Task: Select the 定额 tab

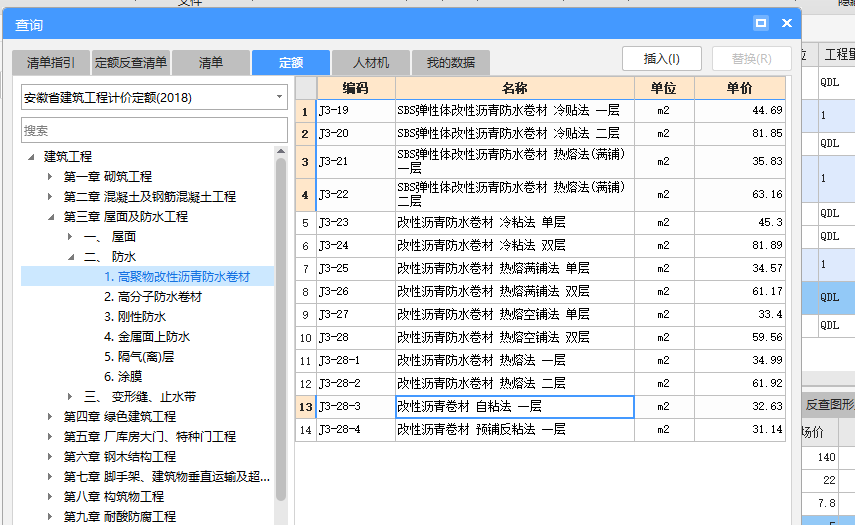Action: point(291,63)
